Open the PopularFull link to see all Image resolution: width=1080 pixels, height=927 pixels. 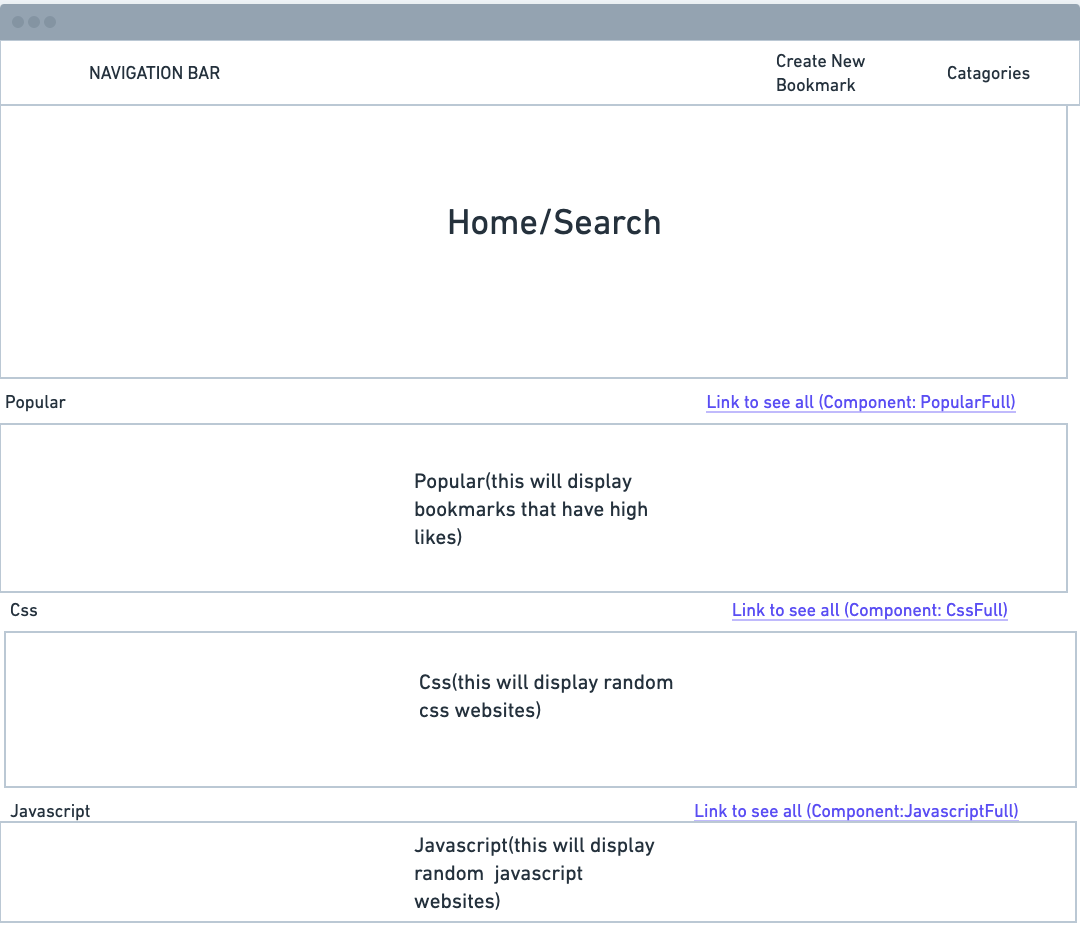click(860, 402)
